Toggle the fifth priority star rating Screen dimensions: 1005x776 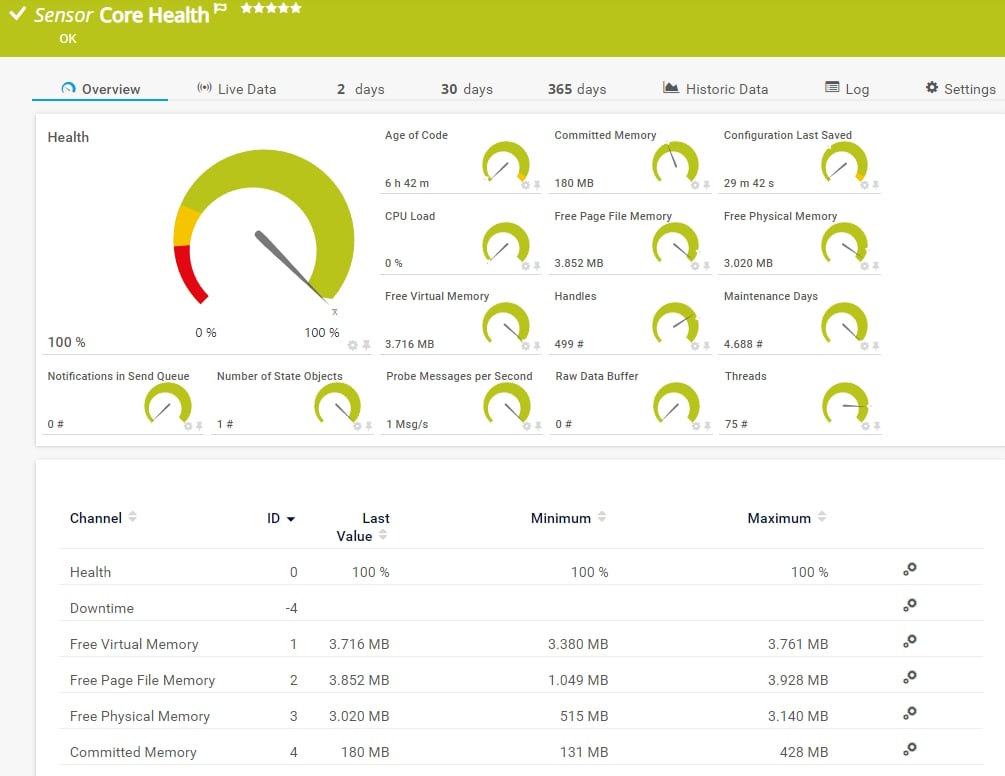click(297, 7)
